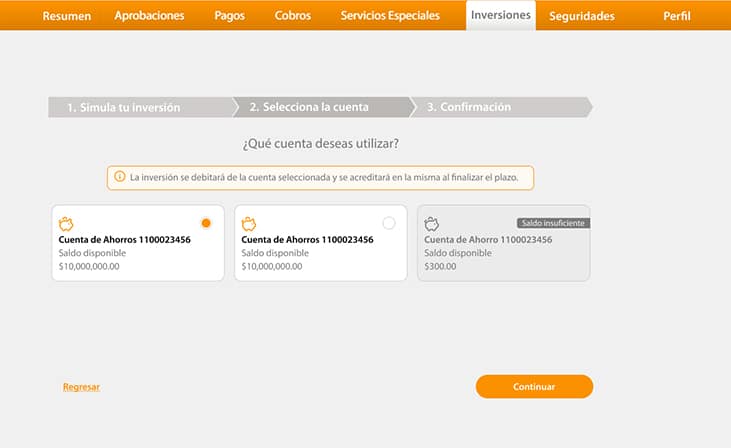Switch to the Seguridades tab
Viewport: 731px width, 448px height.
(582, 16)
